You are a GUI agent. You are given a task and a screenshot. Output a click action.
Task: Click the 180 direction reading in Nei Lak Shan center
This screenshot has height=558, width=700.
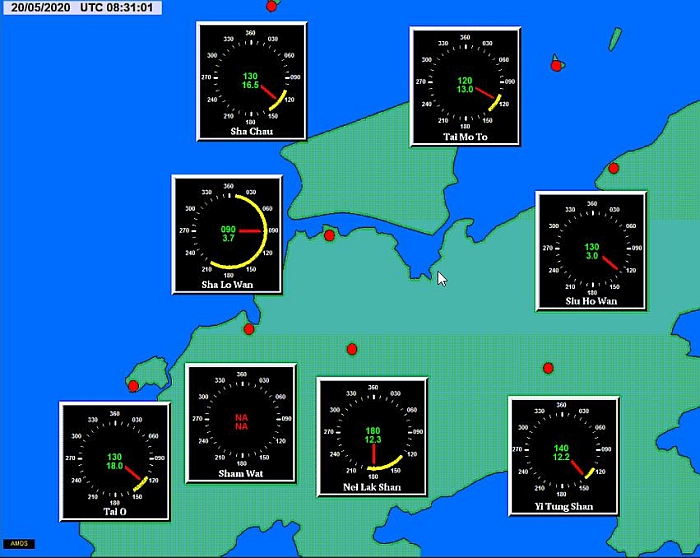[373, 431]
